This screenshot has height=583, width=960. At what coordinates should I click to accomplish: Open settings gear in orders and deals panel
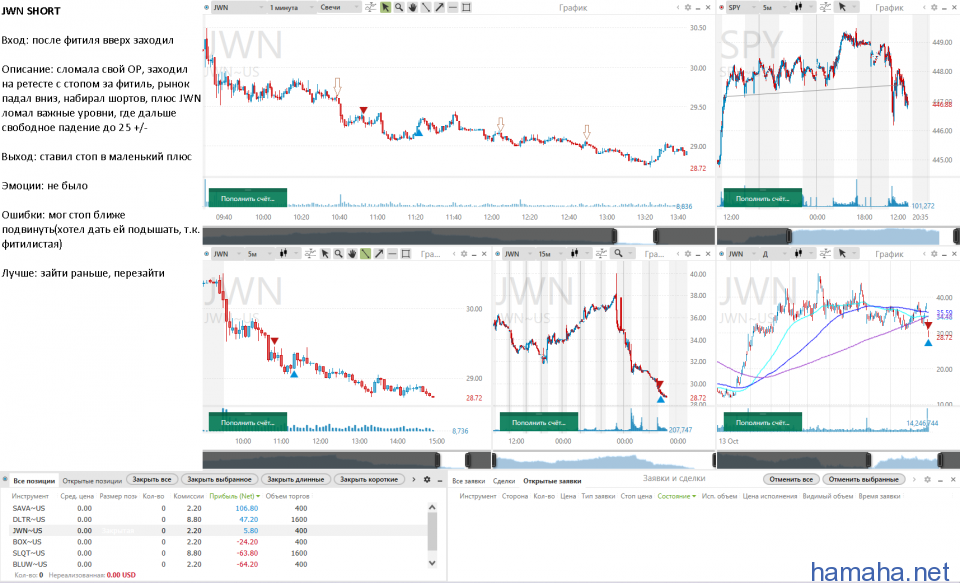(927, 480)
